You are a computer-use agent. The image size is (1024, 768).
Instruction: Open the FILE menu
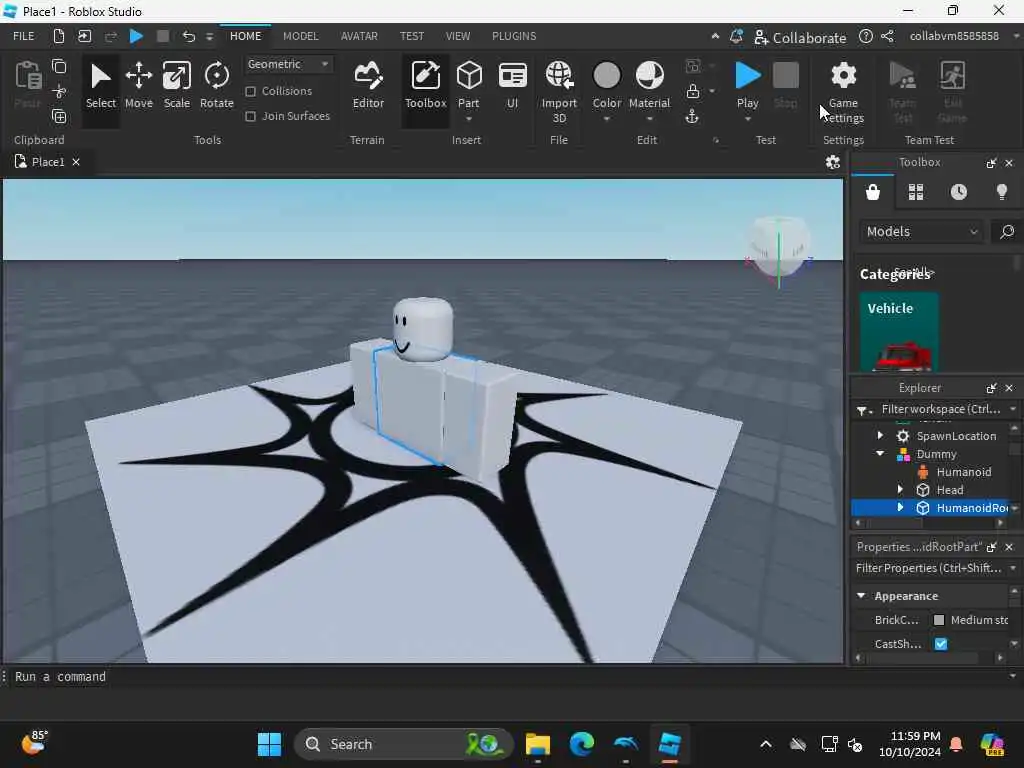tap(24, 36)
